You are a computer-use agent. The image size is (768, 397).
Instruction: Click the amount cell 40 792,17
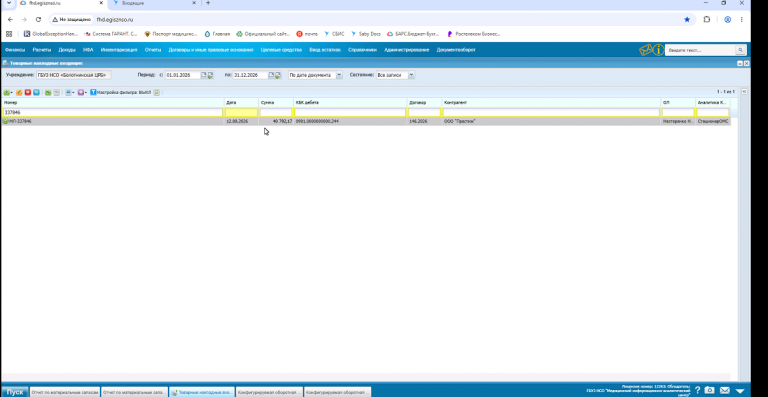coord(276,121)
